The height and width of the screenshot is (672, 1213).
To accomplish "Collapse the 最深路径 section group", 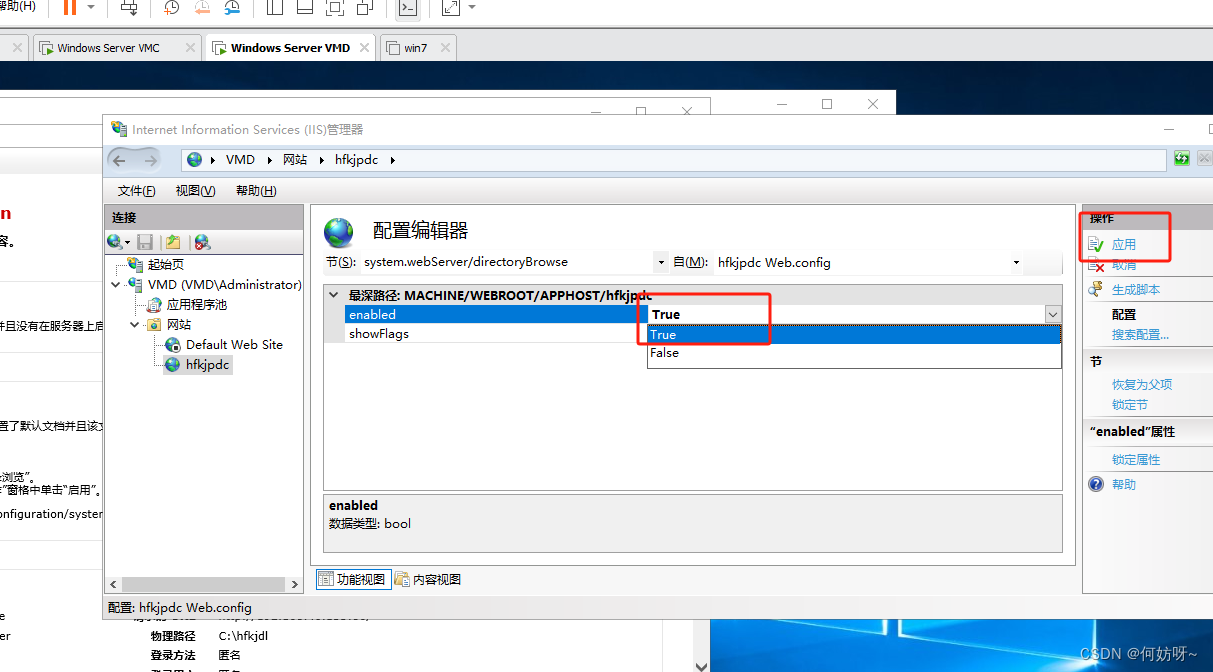I will tap(333, 295).
